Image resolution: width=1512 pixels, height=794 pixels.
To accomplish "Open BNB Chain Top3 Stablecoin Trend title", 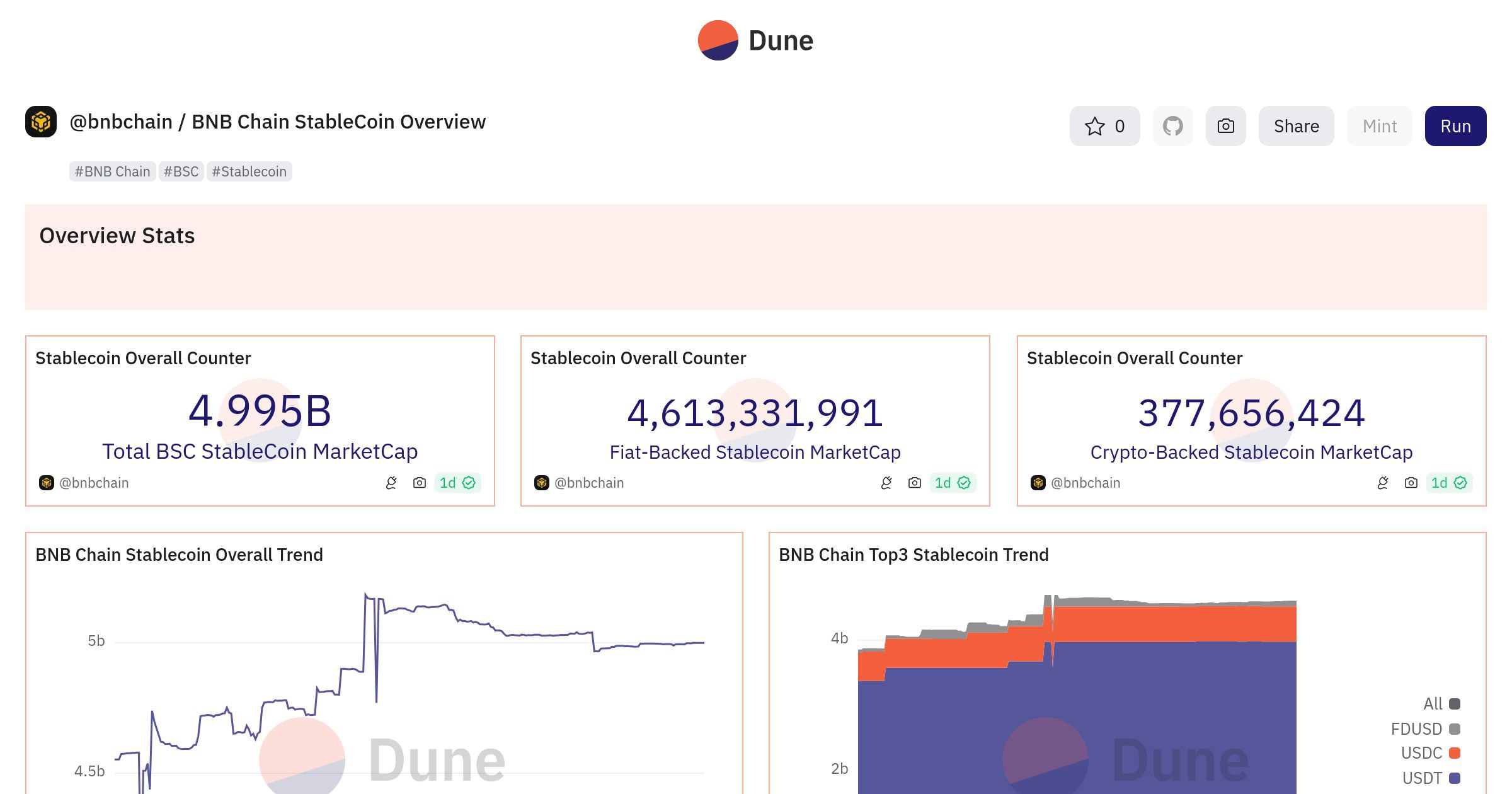I will point(913,555).
